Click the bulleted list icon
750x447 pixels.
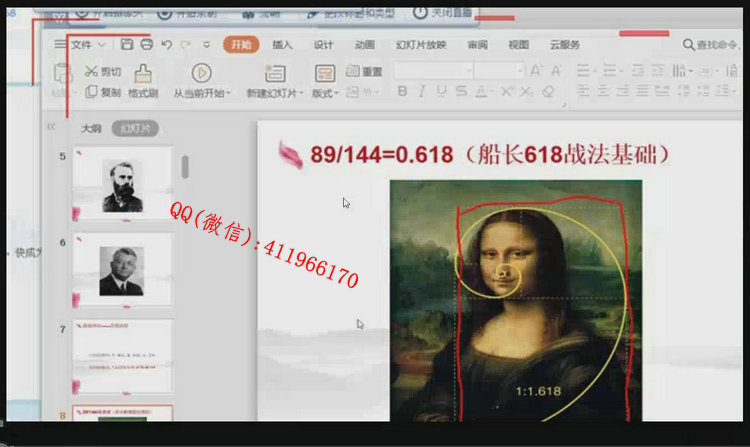583,71
